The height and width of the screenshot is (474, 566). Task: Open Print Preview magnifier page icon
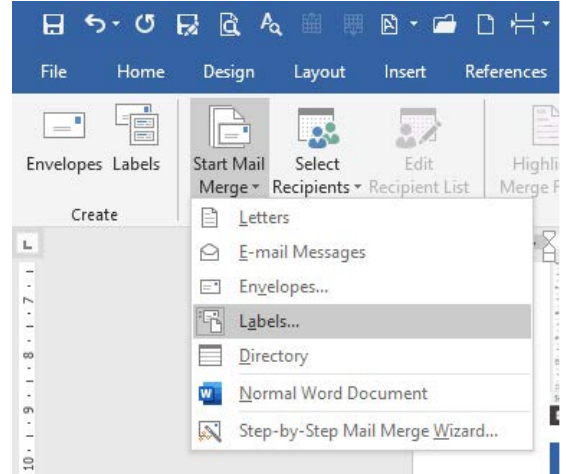pyautogui.click(x=230, y=25)
